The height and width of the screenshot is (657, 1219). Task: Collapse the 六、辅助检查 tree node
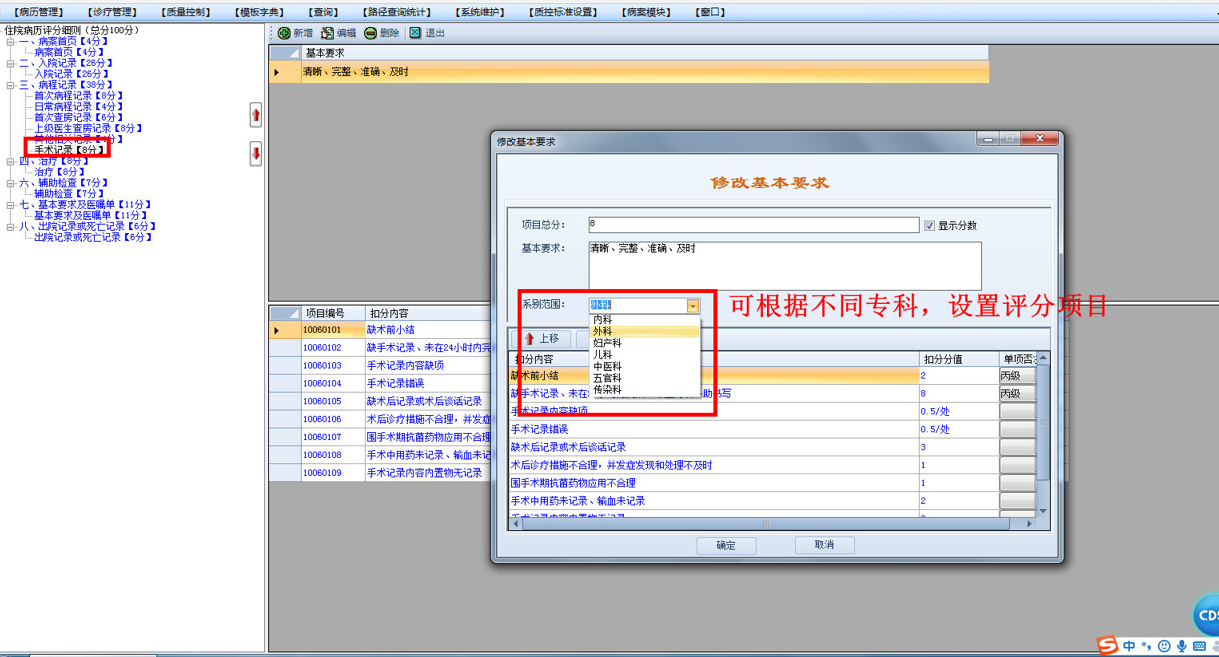(x=10, y=183)
